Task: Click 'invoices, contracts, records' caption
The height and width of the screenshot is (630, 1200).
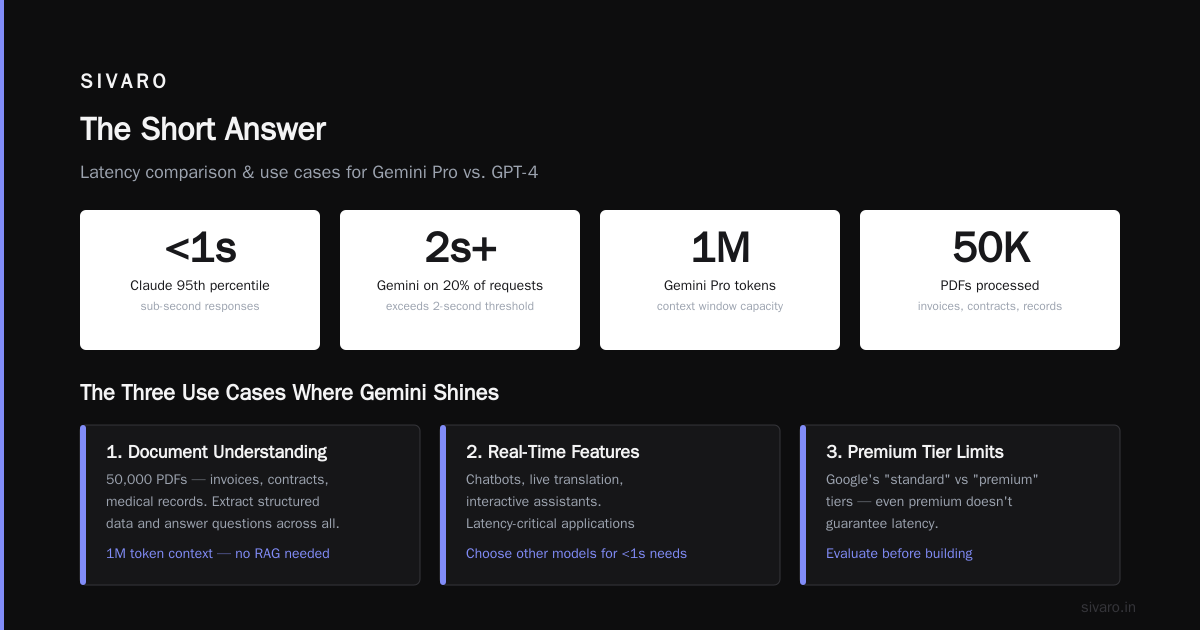Action: tap(990, 306)
